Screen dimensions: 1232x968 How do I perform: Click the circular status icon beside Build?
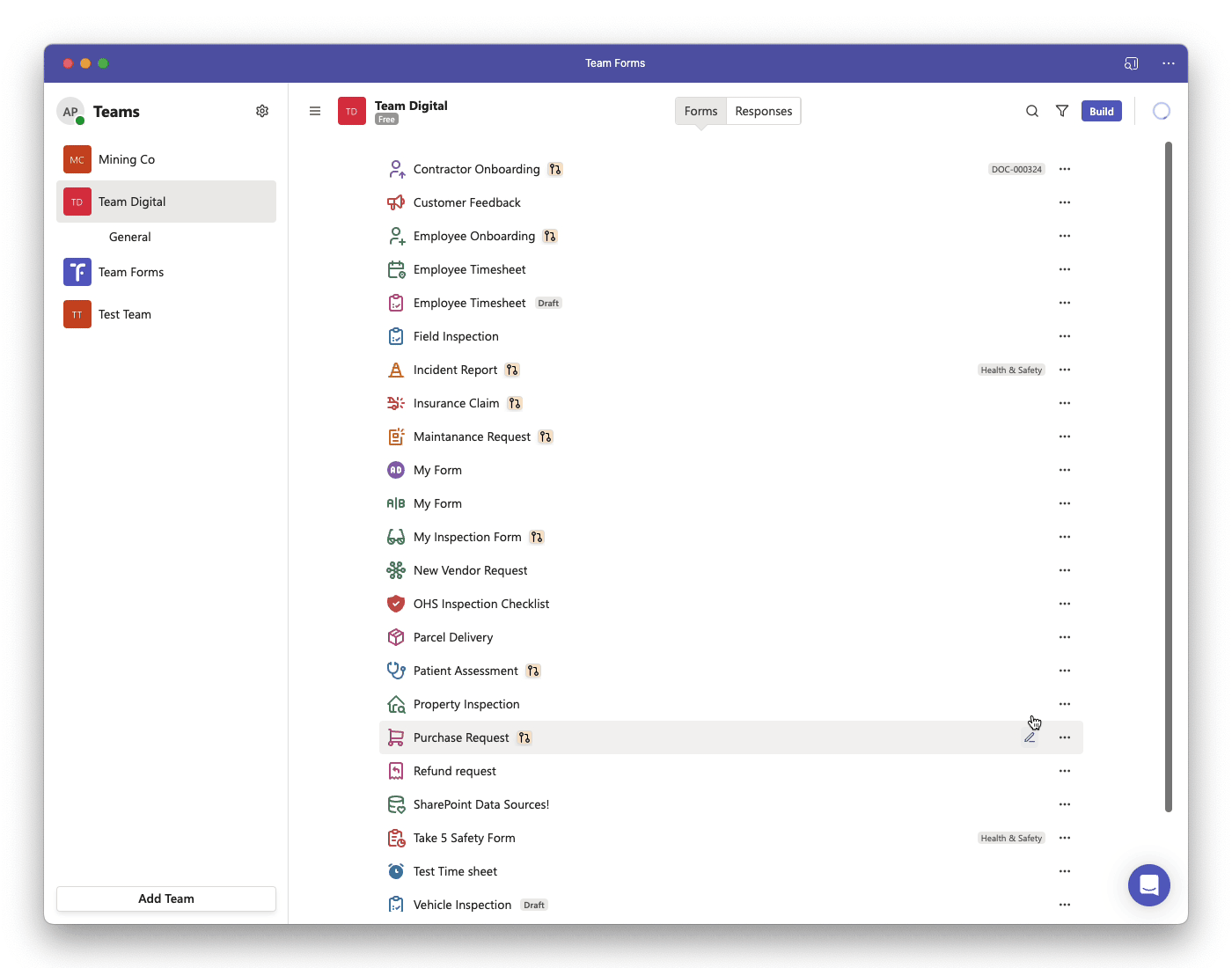[x=1162, y=111]
